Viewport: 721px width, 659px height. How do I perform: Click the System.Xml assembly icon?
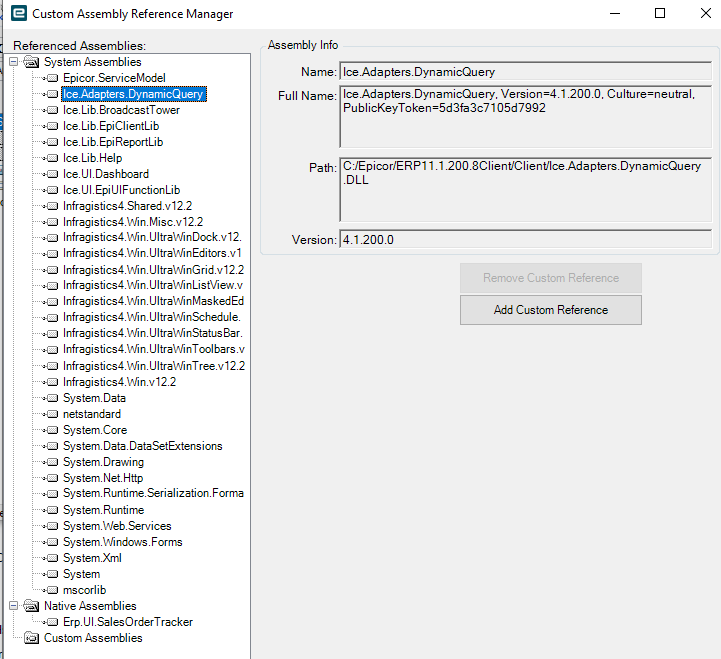coord(52,558)
